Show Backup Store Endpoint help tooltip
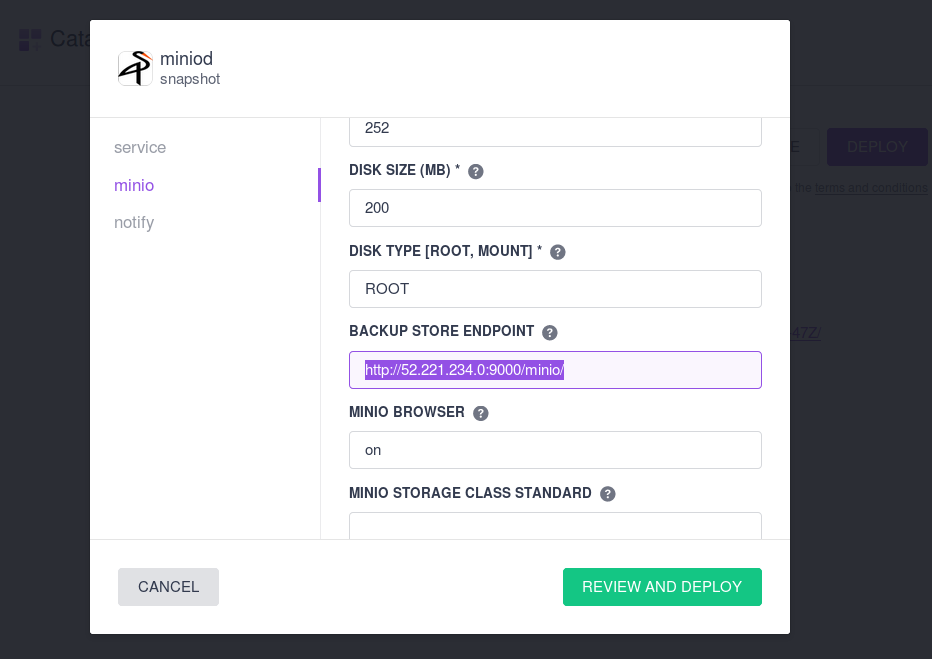 [x=550, y=333]
